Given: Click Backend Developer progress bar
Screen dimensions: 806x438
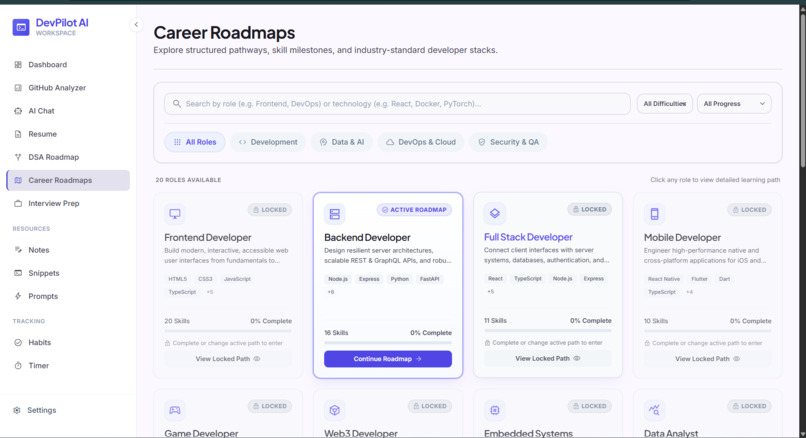Looking at the screenshot, I should 388,342.
